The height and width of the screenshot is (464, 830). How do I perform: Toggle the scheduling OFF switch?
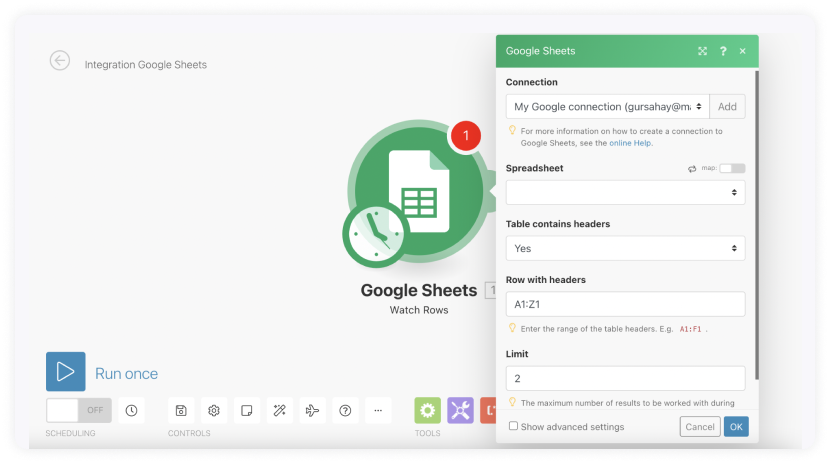coord(79,410)
